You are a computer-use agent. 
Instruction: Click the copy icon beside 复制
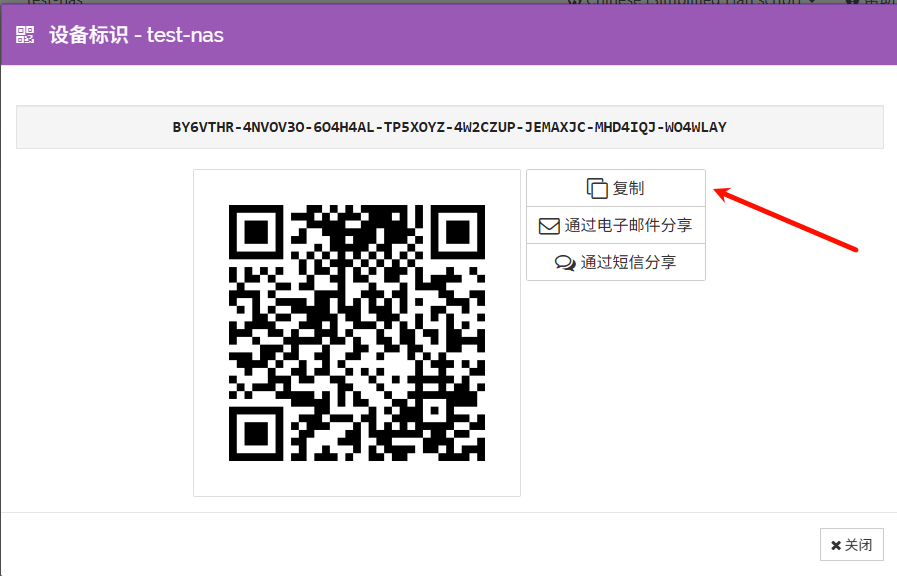click(597, 188)
